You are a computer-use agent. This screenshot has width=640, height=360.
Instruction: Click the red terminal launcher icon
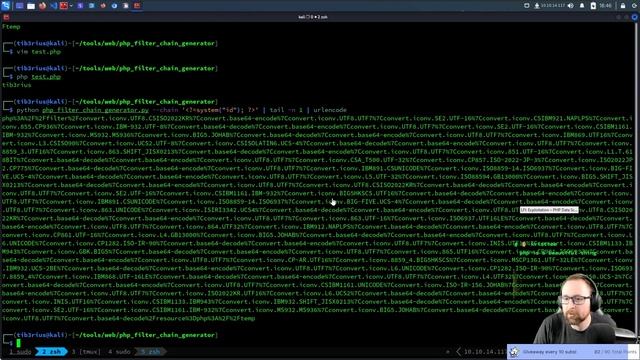[64, 6]
